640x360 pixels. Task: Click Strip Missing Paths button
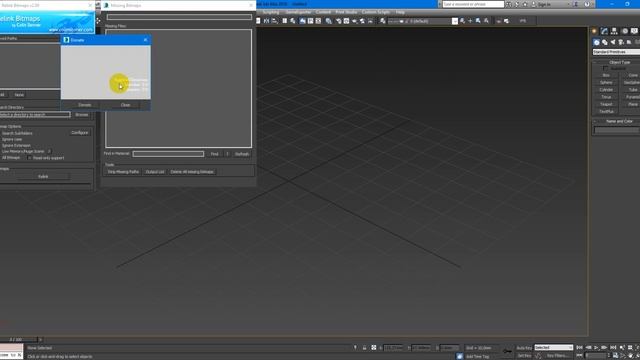pos(123,172)
